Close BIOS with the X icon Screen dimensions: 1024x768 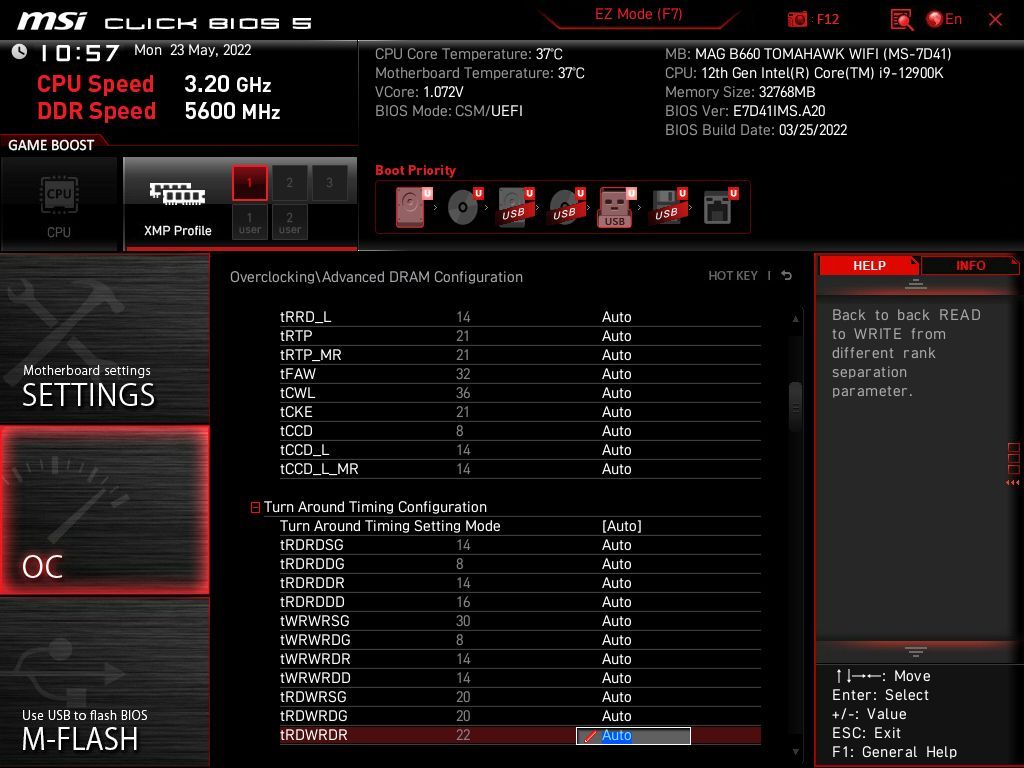(x=995, y=20)
